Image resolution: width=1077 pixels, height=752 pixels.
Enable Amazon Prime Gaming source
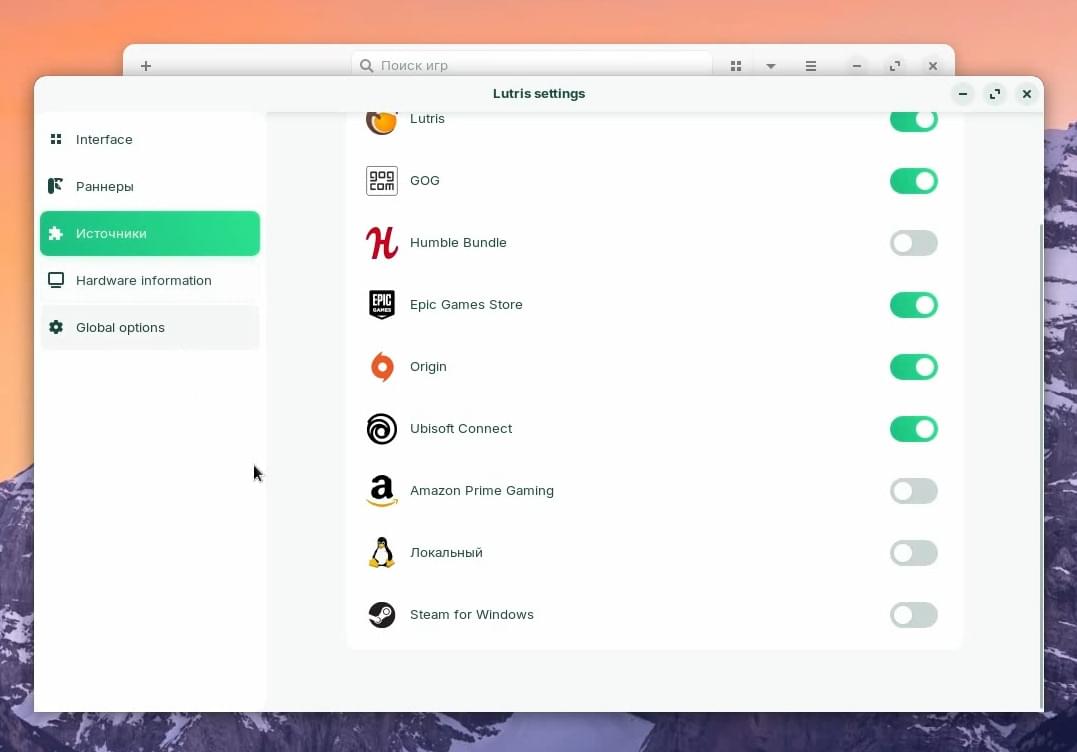[x=914, y=491]
